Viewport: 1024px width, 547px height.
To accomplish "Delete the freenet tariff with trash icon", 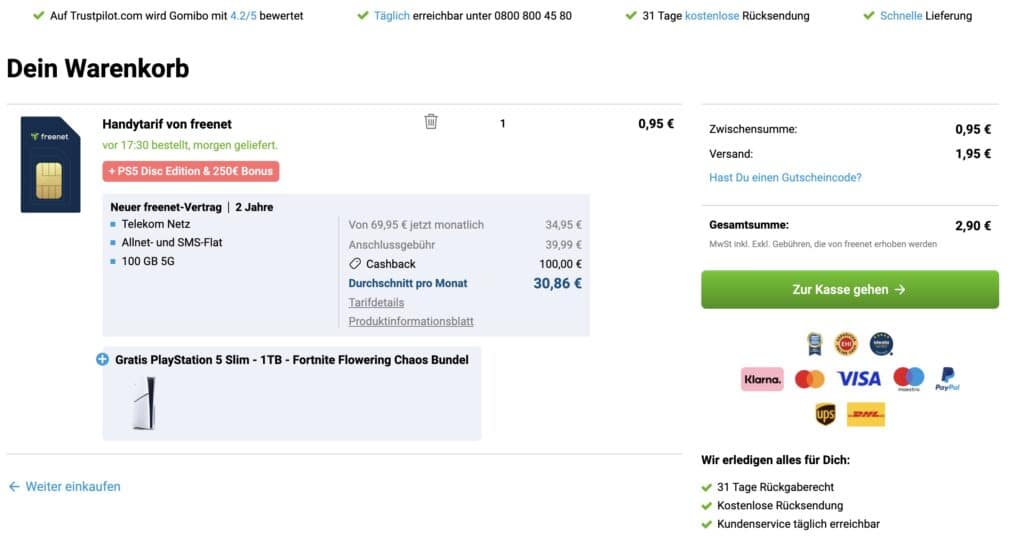I will click(431, 122).
